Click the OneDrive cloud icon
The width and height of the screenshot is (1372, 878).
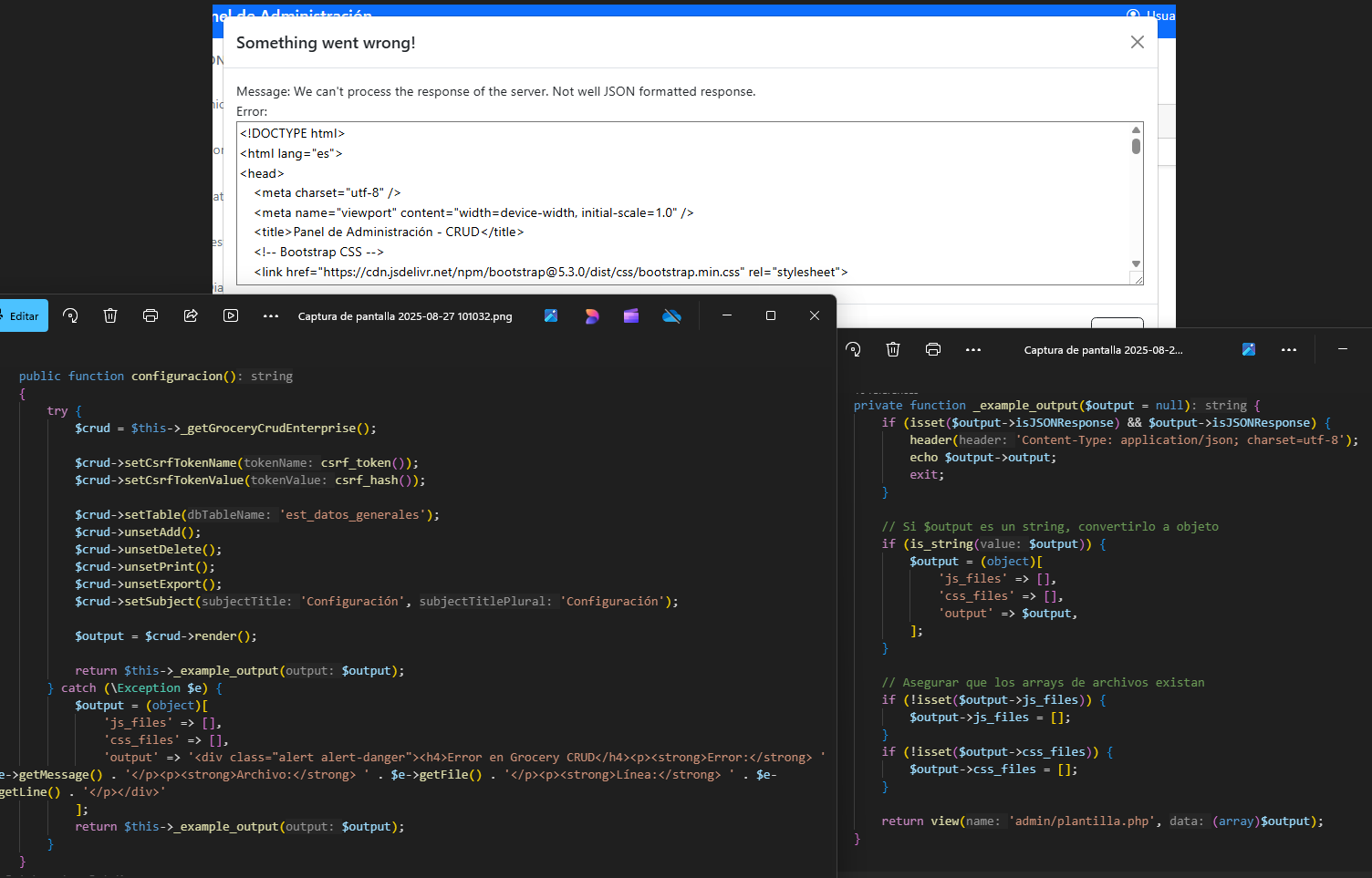pos(672,315)
